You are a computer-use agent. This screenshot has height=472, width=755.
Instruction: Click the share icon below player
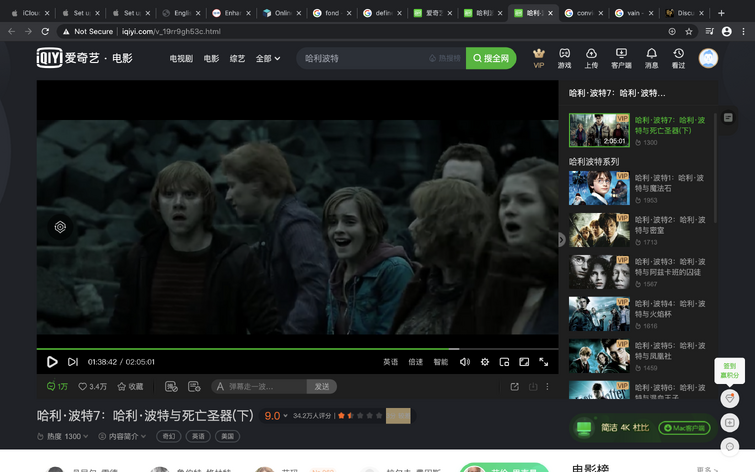tap(514, 386)
